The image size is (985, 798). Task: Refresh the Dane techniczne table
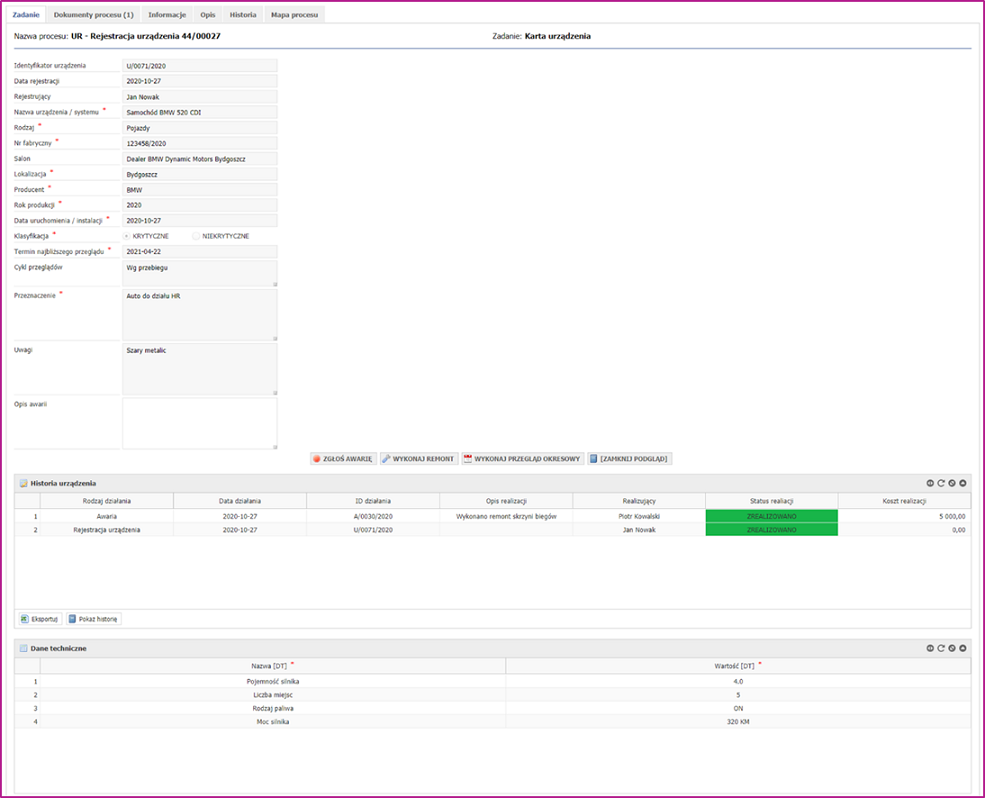[x=941, y=648]
